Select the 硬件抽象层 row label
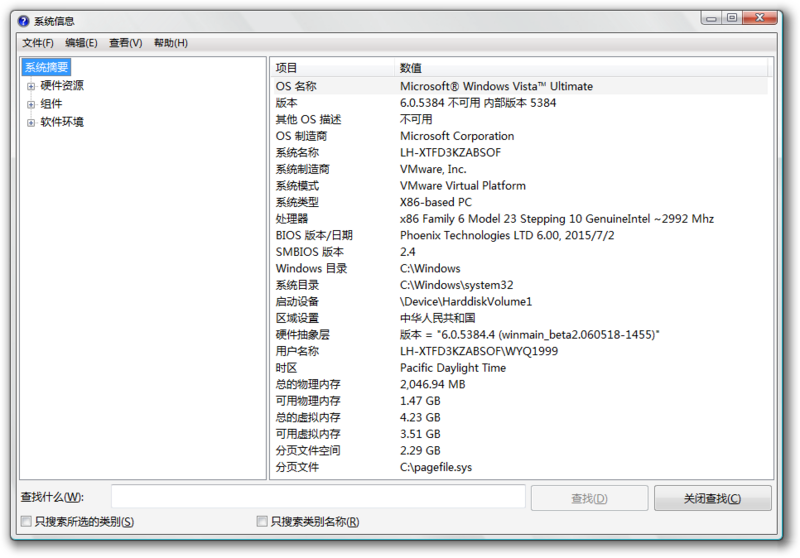This screenshot has height=558, width=800. point(303,335)
